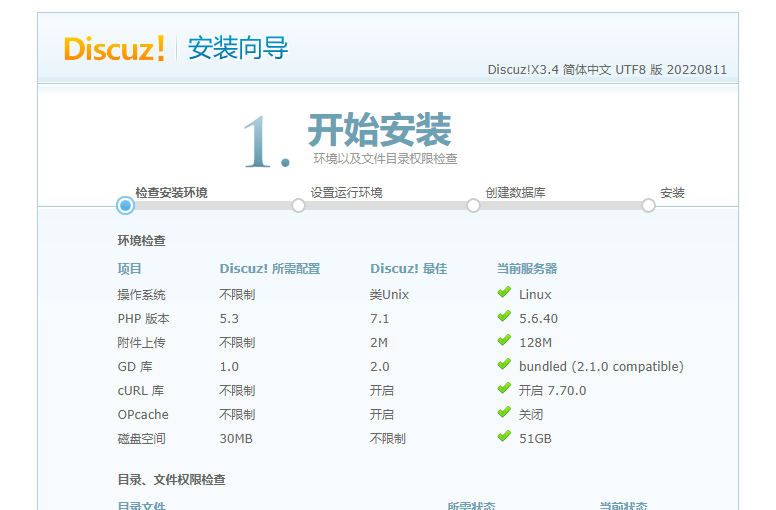Click the green checkmark next to Linux
Image resolution: width=776 pixels, height=510 pixels.
tap(504, 293)
